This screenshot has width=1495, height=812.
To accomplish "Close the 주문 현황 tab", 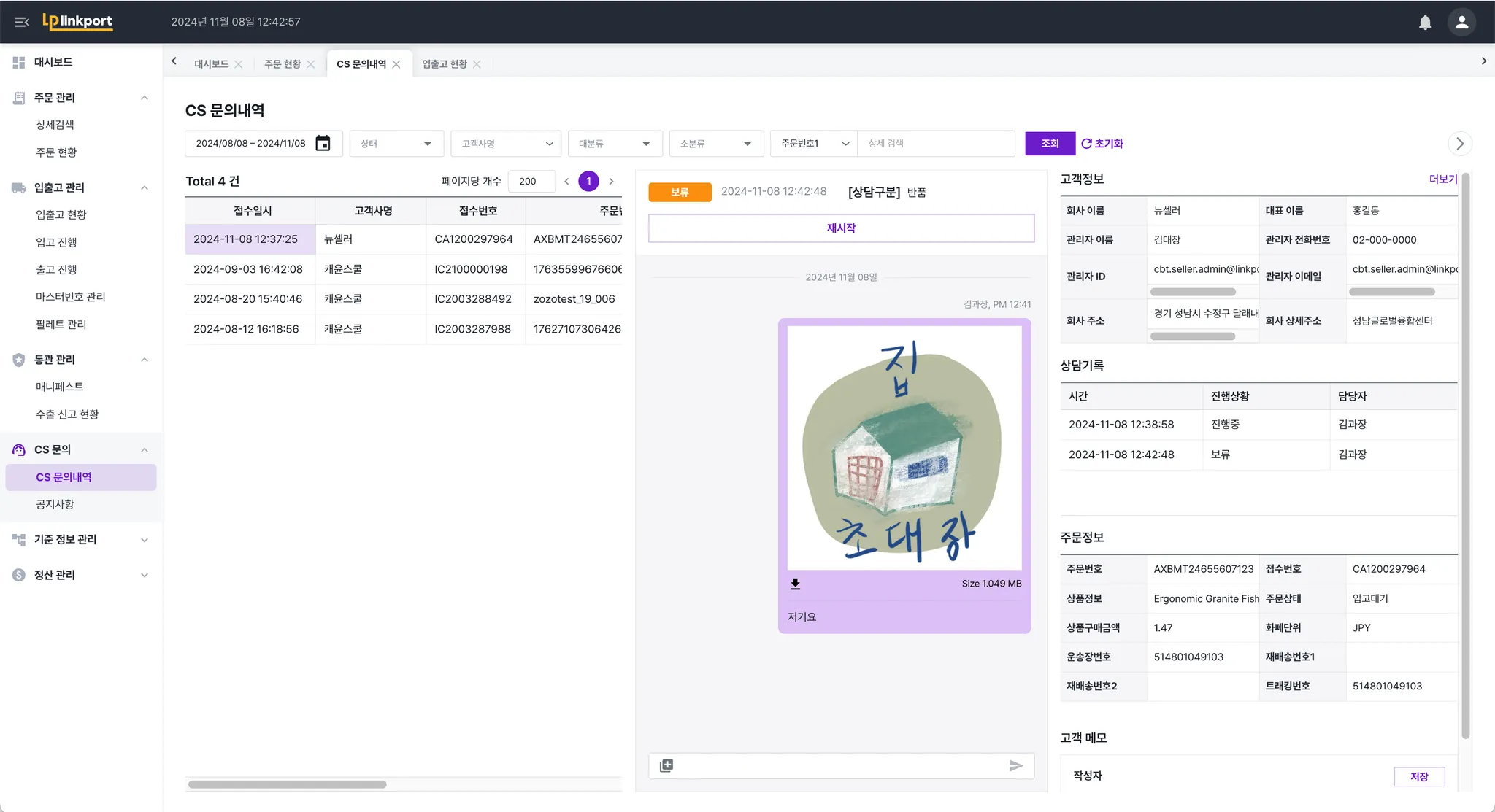I will pyautogui.click(x=311, y=64).
